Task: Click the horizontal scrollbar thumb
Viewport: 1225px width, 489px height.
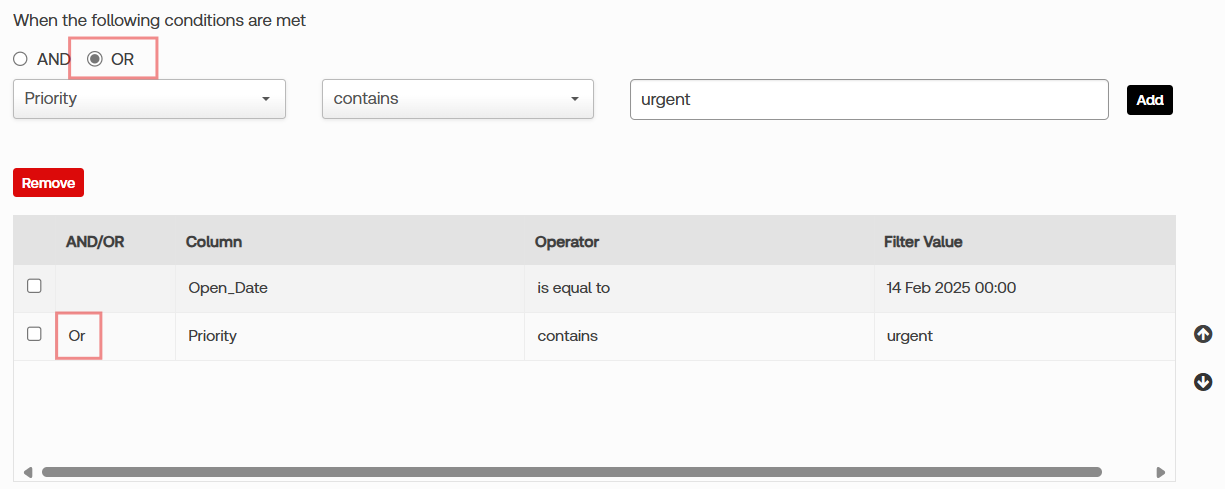Action: point(570,472)
